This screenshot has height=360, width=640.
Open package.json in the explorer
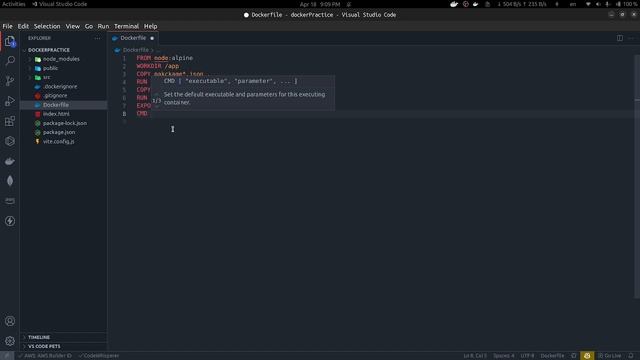[x=59, y=132]
